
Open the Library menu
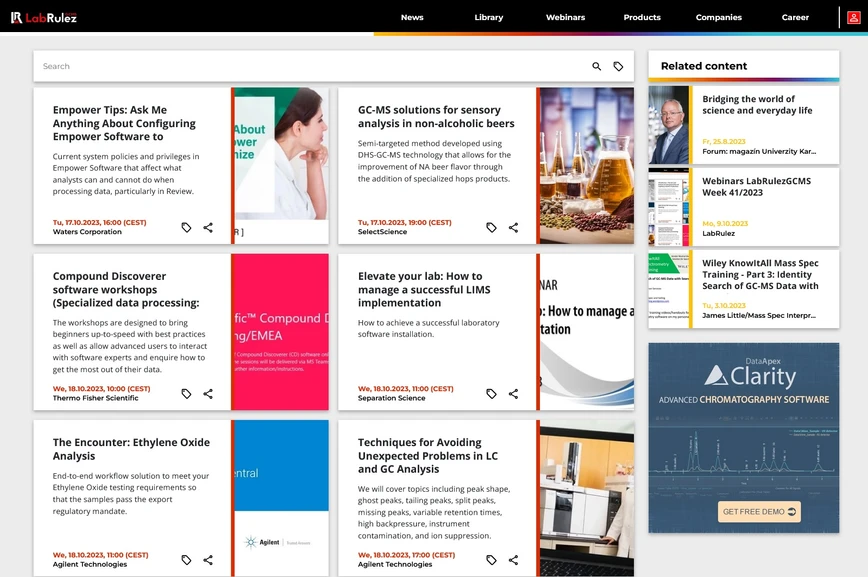pyautogui.click(x=489, y=17)
